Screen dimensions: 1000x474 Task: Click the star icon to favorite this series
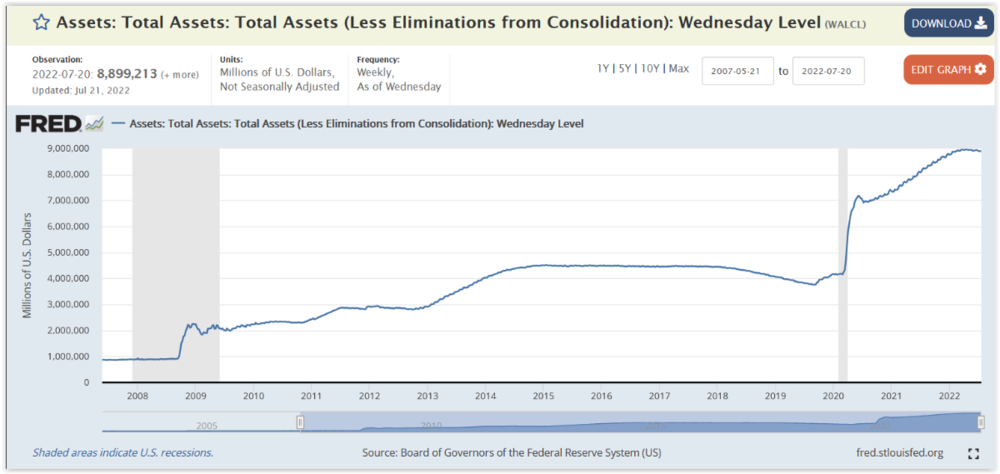point(40,22)
